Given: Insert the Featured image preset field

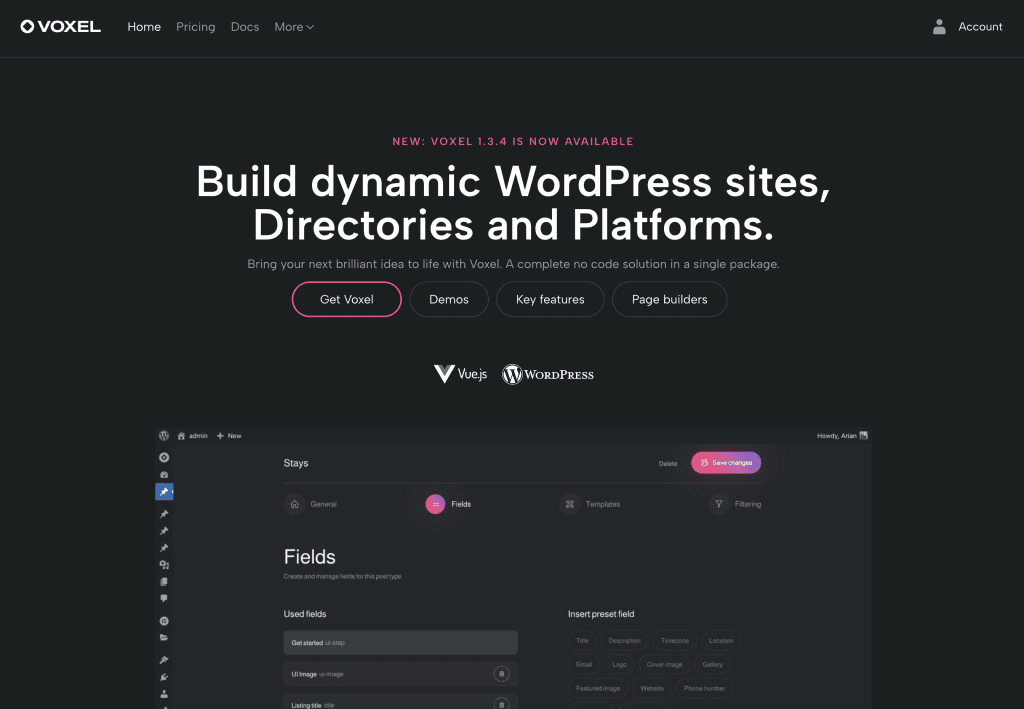Looking at the screenshot, I should point(598,688).
